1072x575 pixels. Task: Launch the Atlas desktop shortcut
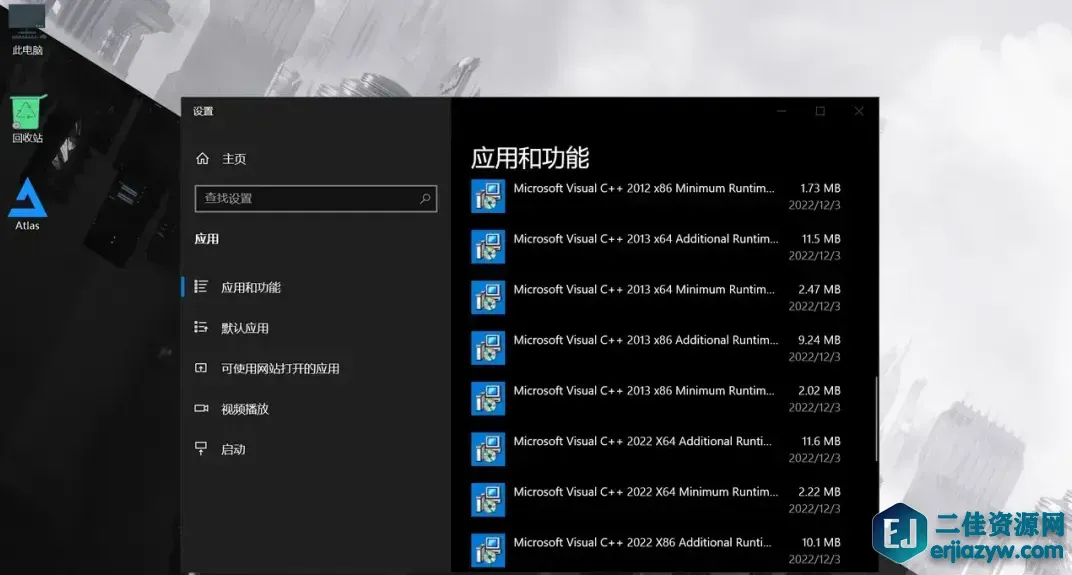pos(27,204)
